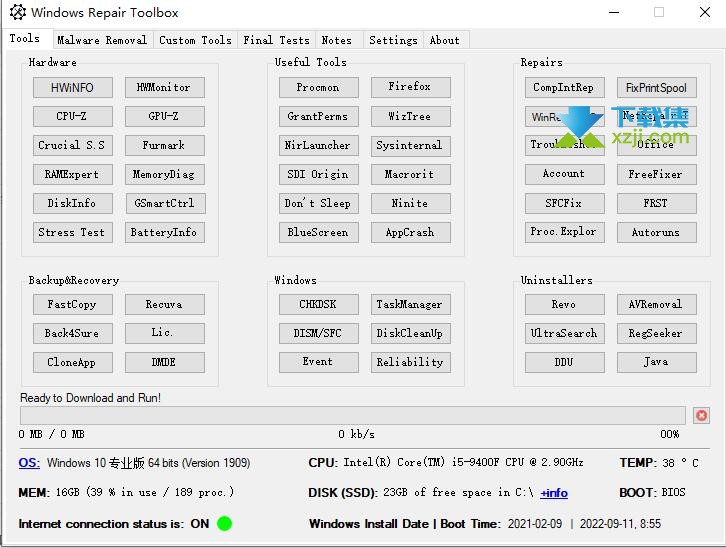Launch RegSeeker
Image resolution: width=726 pixels, height=548 pixels.
[657, 333]
